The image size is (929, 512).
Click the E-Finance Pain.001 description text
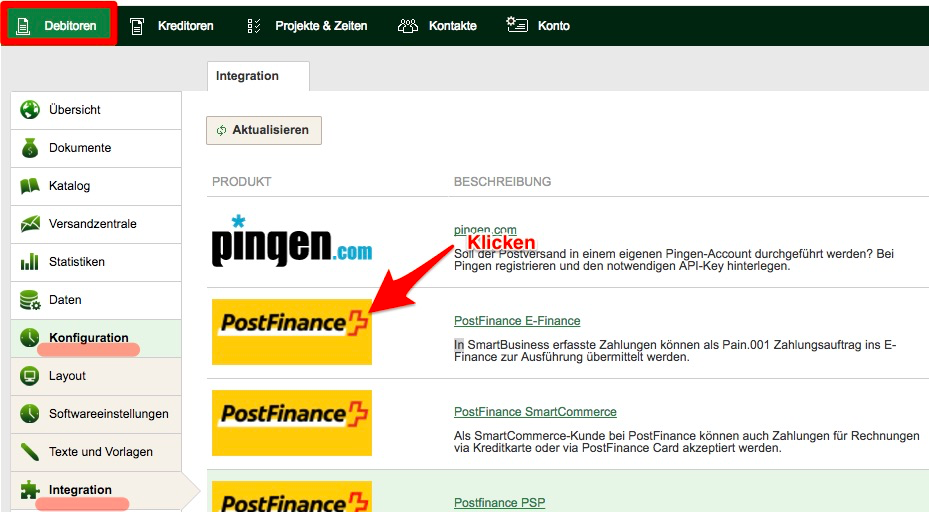(x=675, y=351)
